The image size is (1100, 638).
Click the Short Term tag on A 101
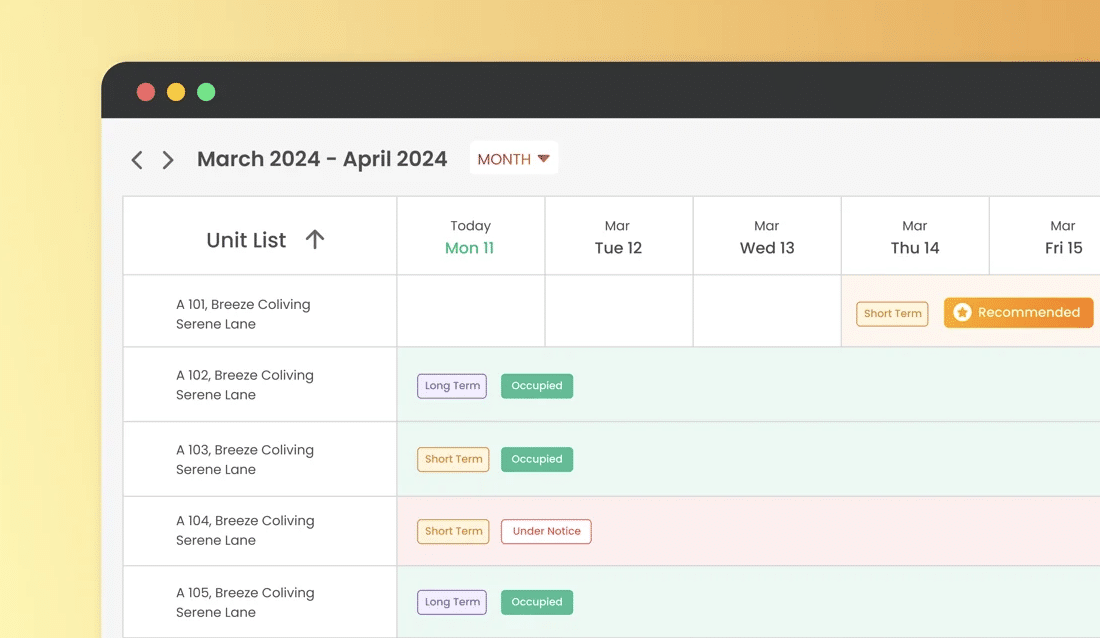click(x=892, y=313)
